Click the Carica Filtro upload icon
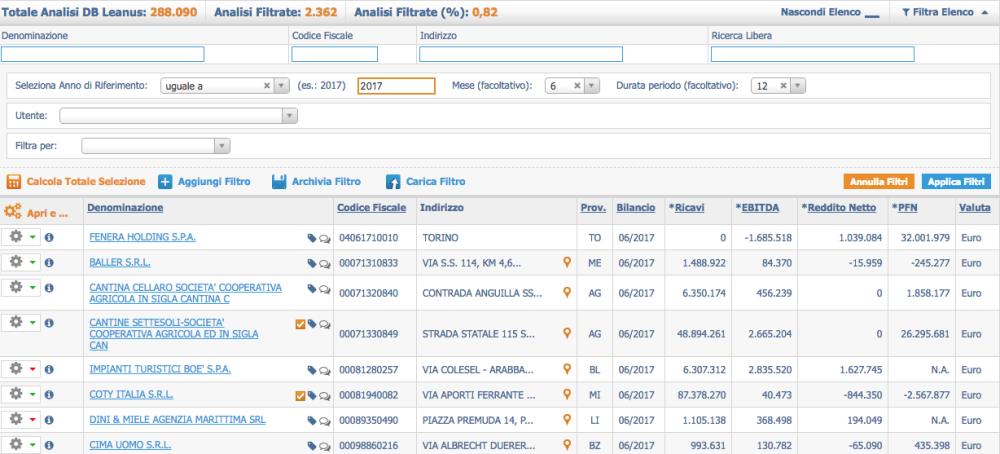Image resolution: width=1000 pixels, height=454 pixels. point(393,182)
